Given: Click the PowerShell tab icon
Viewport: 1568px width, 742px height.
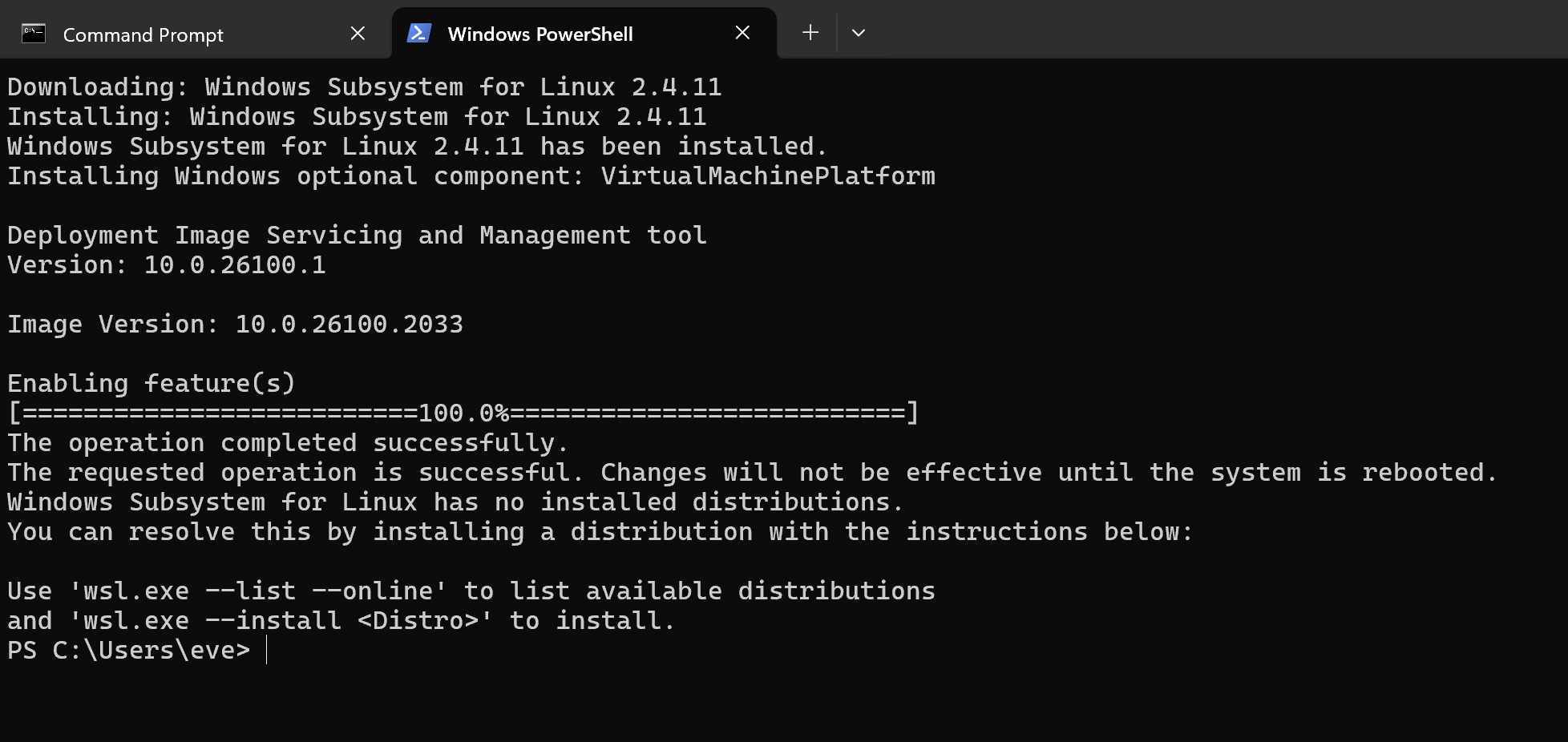Looking at the screenshot, I should pyautogui.click(x=419, y=33).
